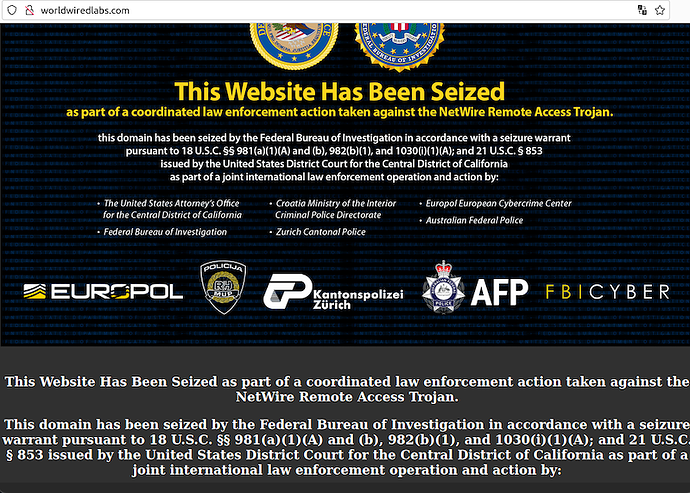
Task: Click the Zurich Cantonal Police list item
Action: [320, 232]
